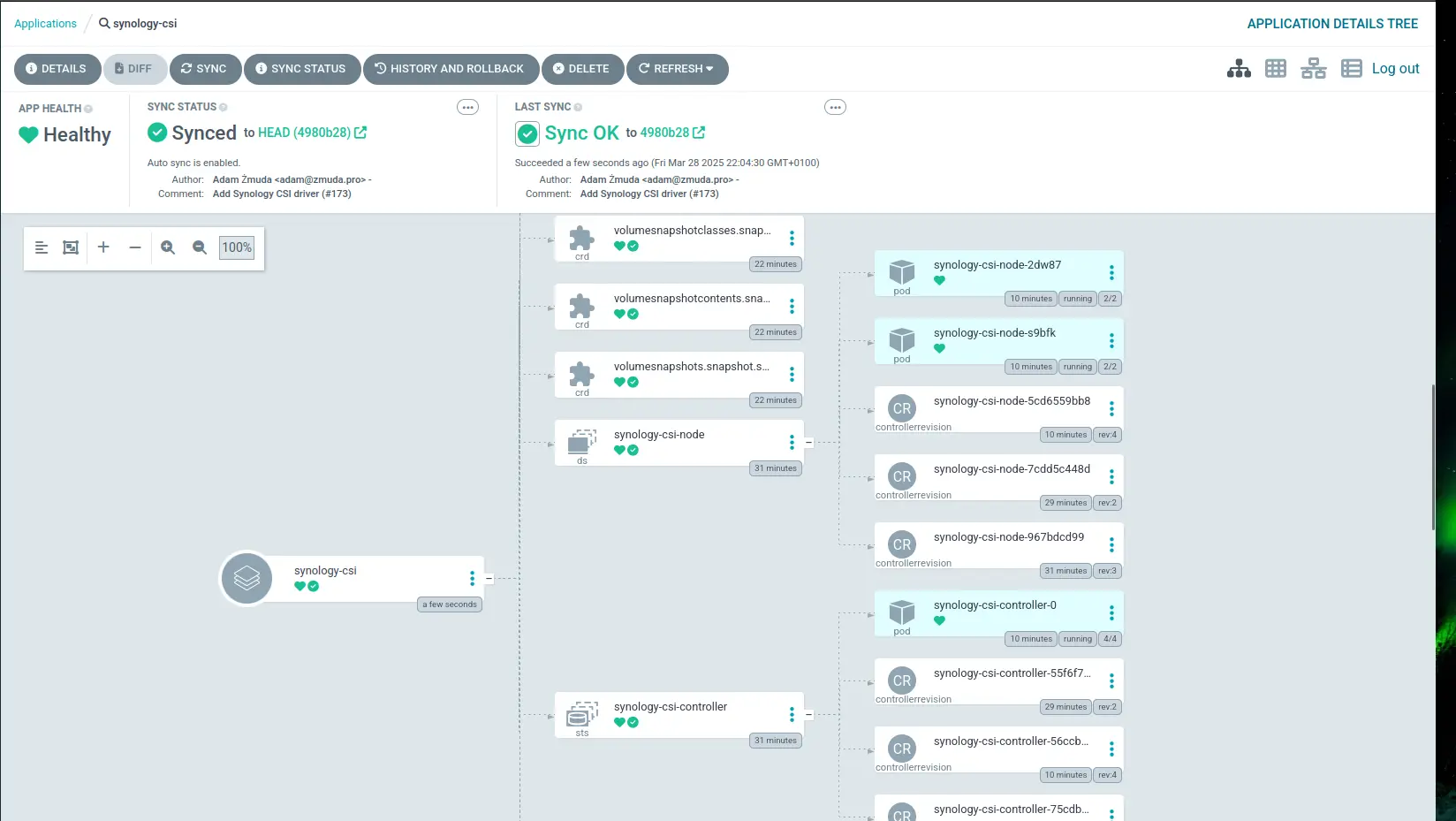
Task: Click the filter alignment icon in graph toolbar
Action: [x=42, y=247]
